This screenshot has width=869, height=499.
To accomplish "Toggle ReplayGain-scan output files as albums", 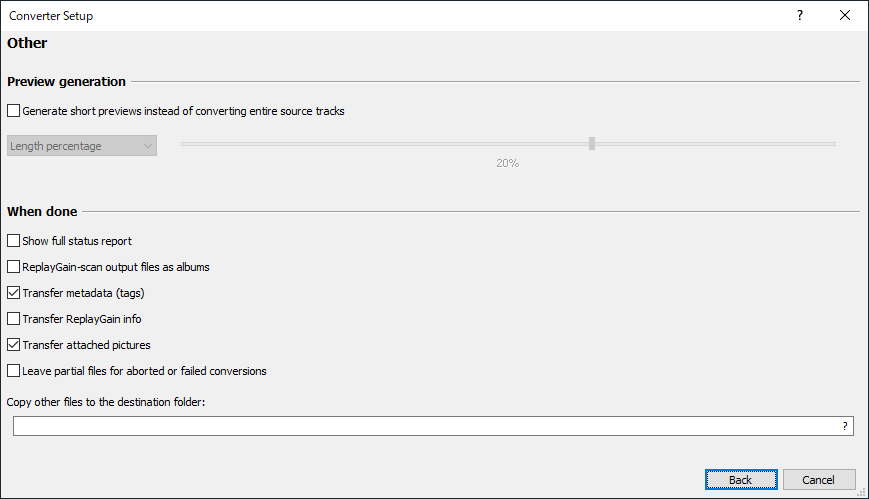I will [13, 267].
